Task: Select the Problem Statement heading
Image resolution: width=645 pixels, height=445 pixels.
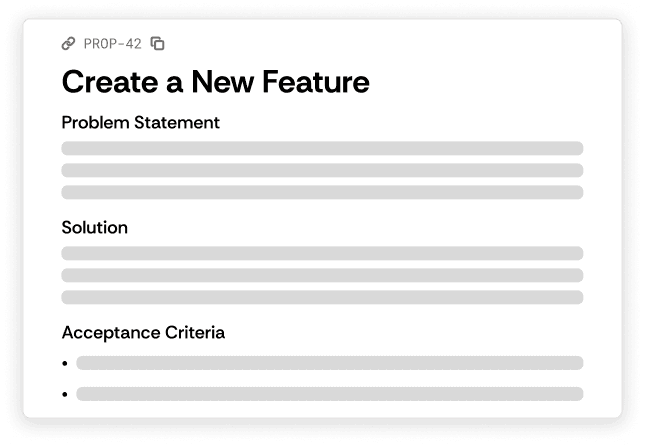Action: 140,122
